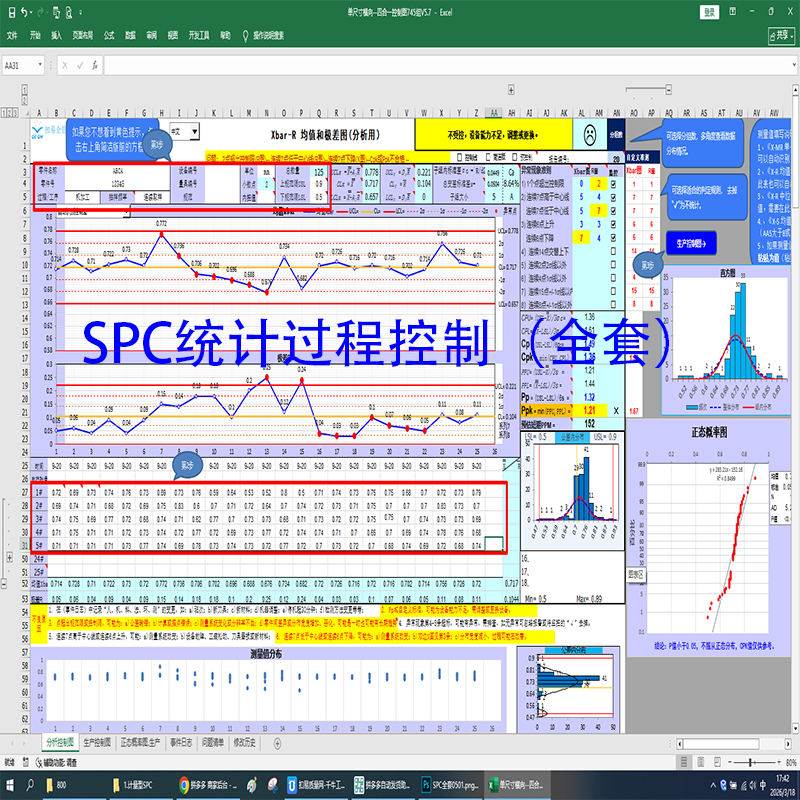Click the vertical scrollbar up arrow
This screenshot has width=800, height=800.
tap(795, 90)
